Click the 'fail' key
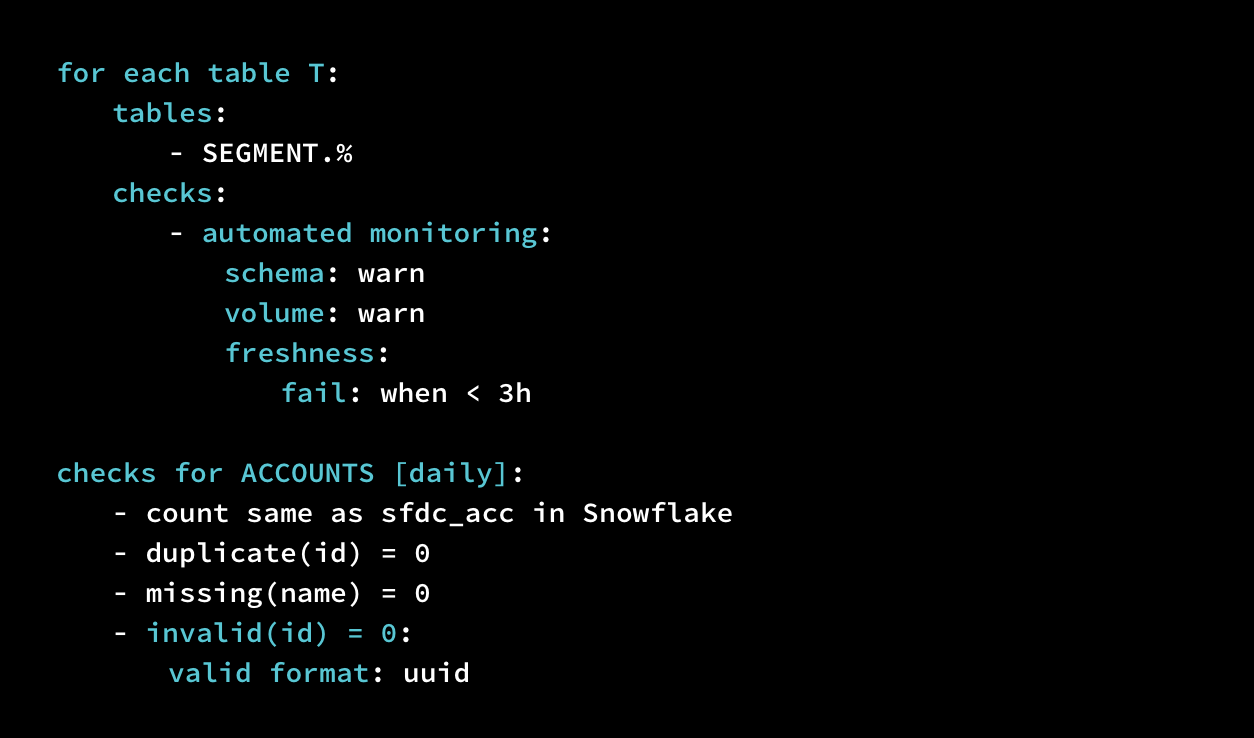The image size is (1254, 738). point(314,393)
